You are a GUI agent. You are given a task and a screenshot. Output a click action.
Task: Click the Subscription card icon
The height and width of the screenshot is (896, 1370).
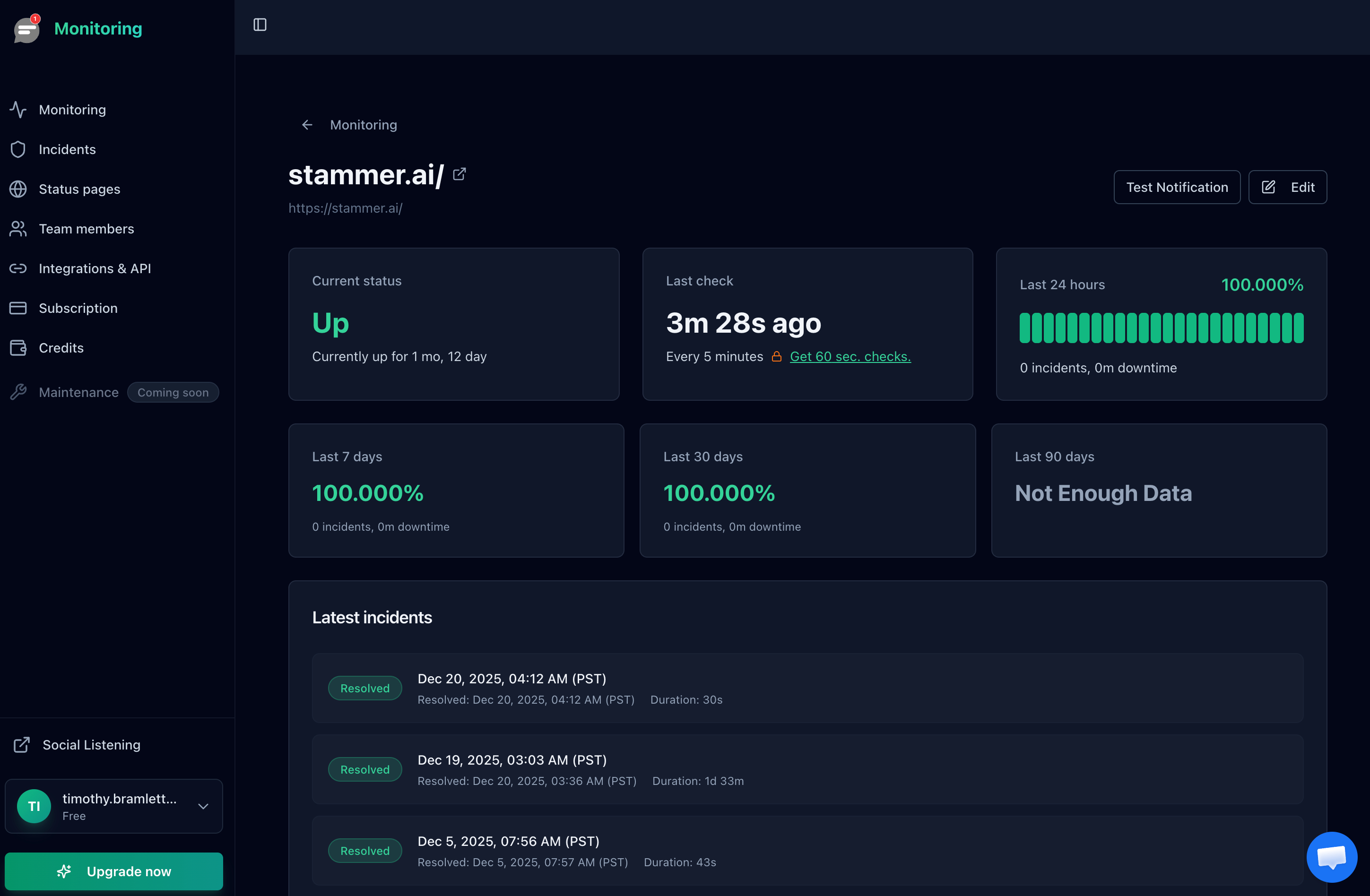[18, 309]
